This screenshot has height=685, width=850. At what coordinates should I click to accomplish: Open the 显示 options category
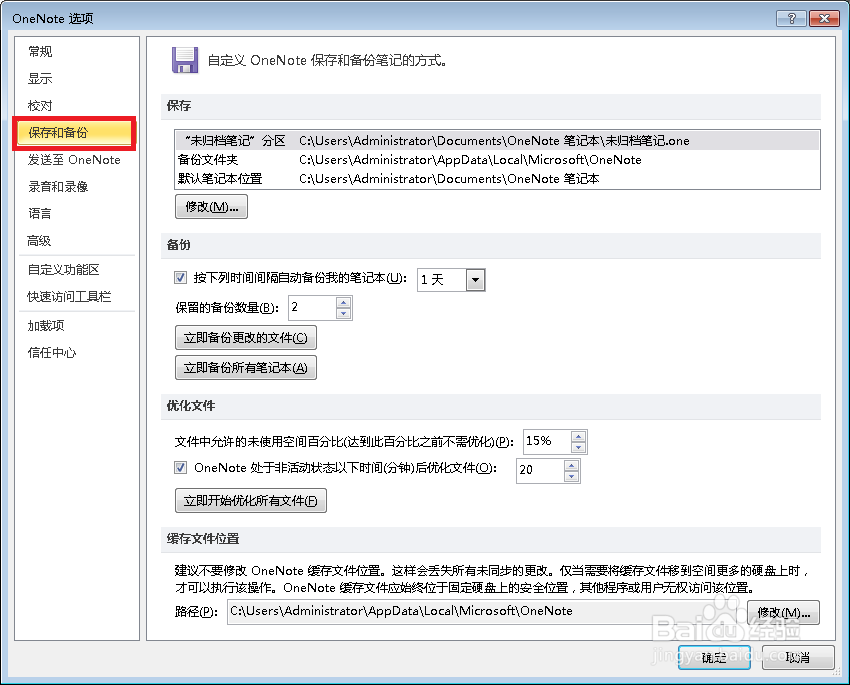click(40, 79)
